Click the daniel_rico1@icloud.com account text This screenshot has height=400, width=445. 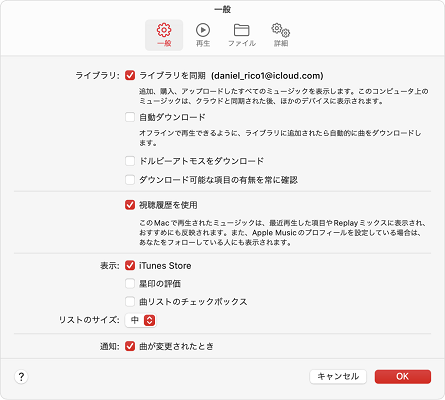(x=267, y=76)
